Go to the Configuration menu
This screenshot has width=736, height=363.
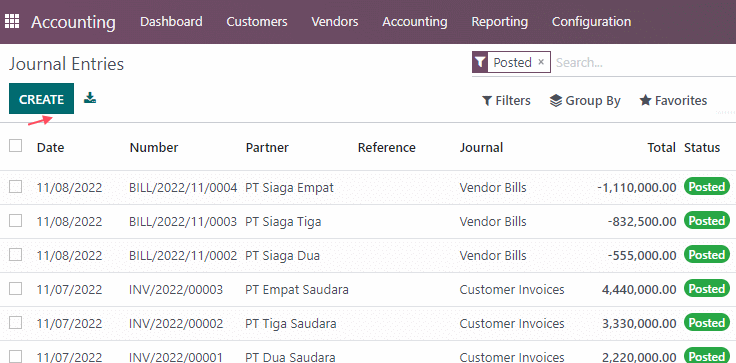tap(591, 22)
